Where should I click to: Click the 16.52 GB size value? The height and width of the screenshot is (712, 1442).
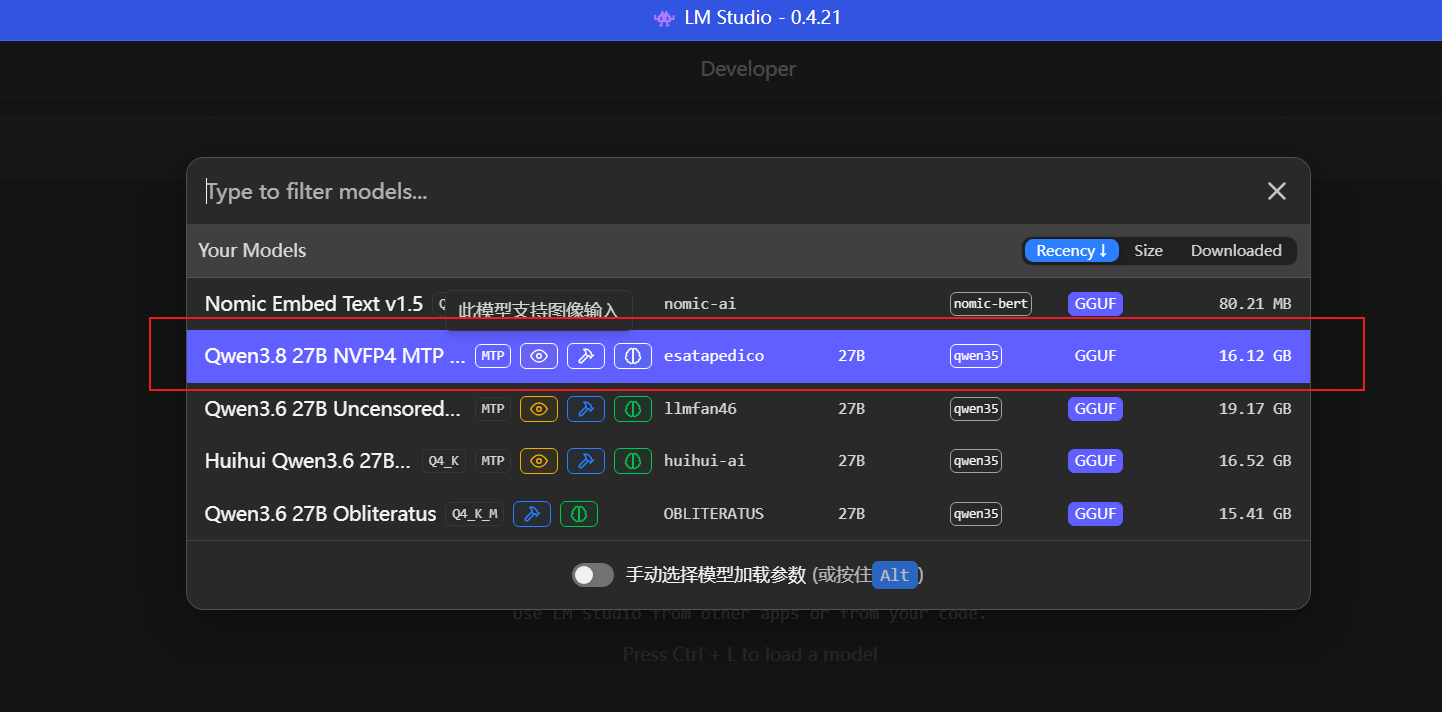pyautogui.click(x=1255, y=460)
